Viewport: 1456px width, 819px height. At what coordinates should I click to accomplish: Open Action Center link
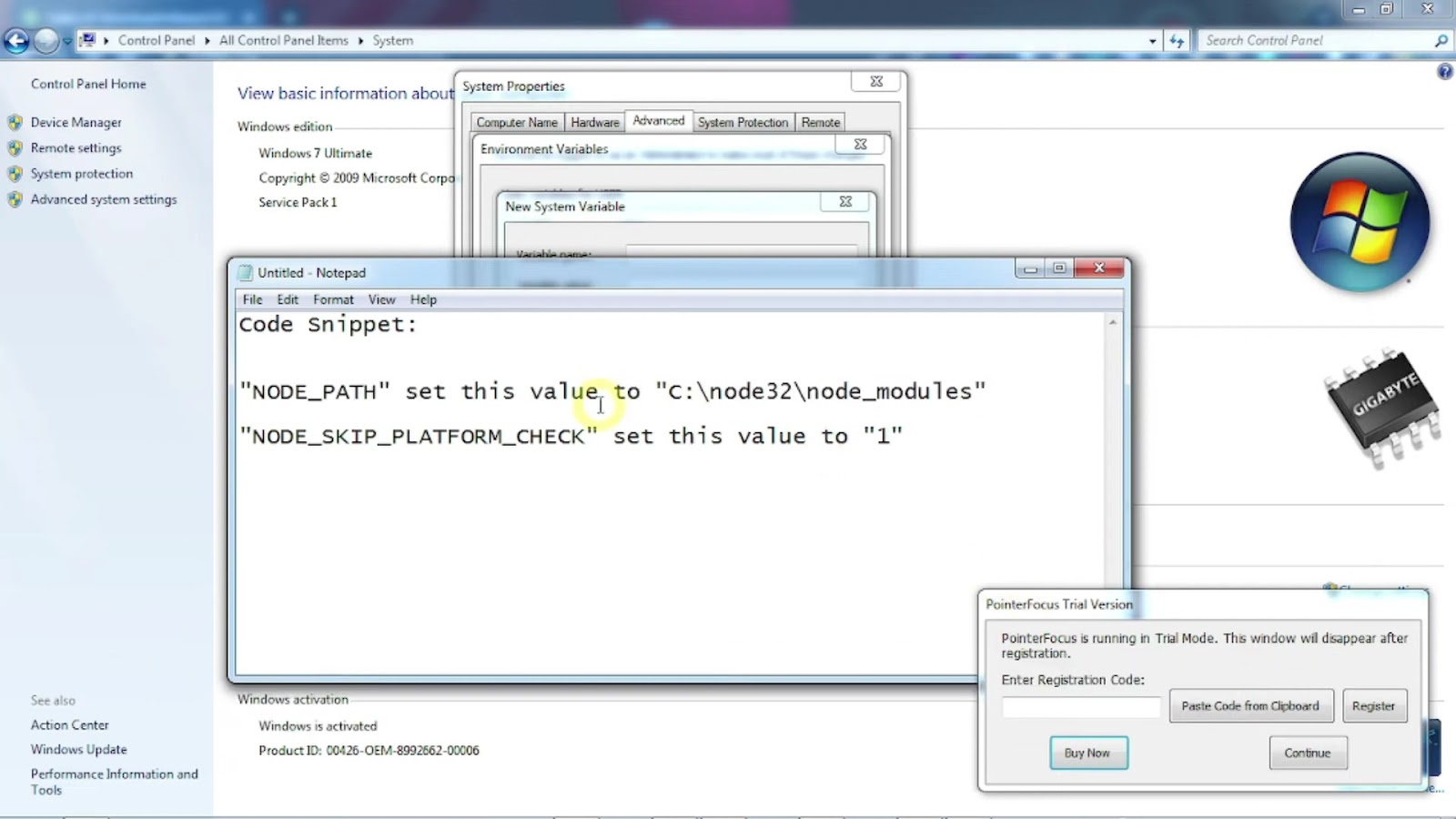pyautogui.click(x=69, y=724)
